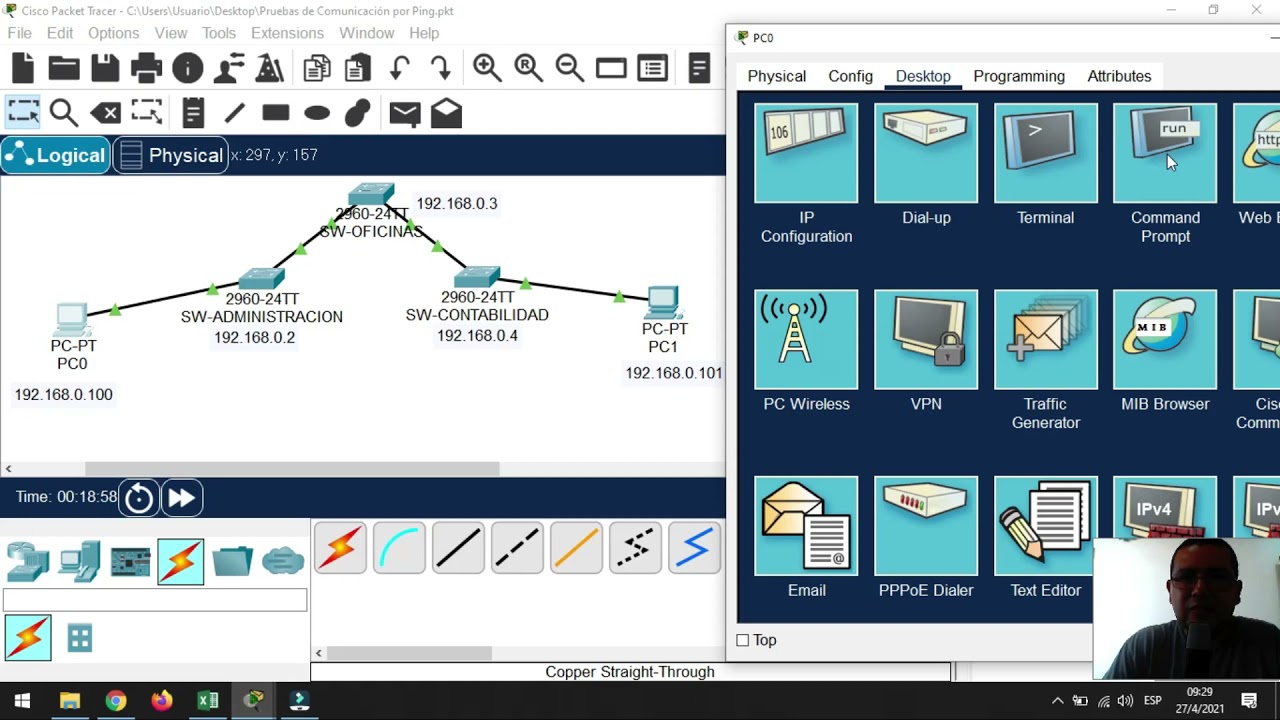Image resolution: width=1280 pixels, height=720 pixels.
Task: Switch to PC0 Config tab
Action: click(x=850, y=76)
